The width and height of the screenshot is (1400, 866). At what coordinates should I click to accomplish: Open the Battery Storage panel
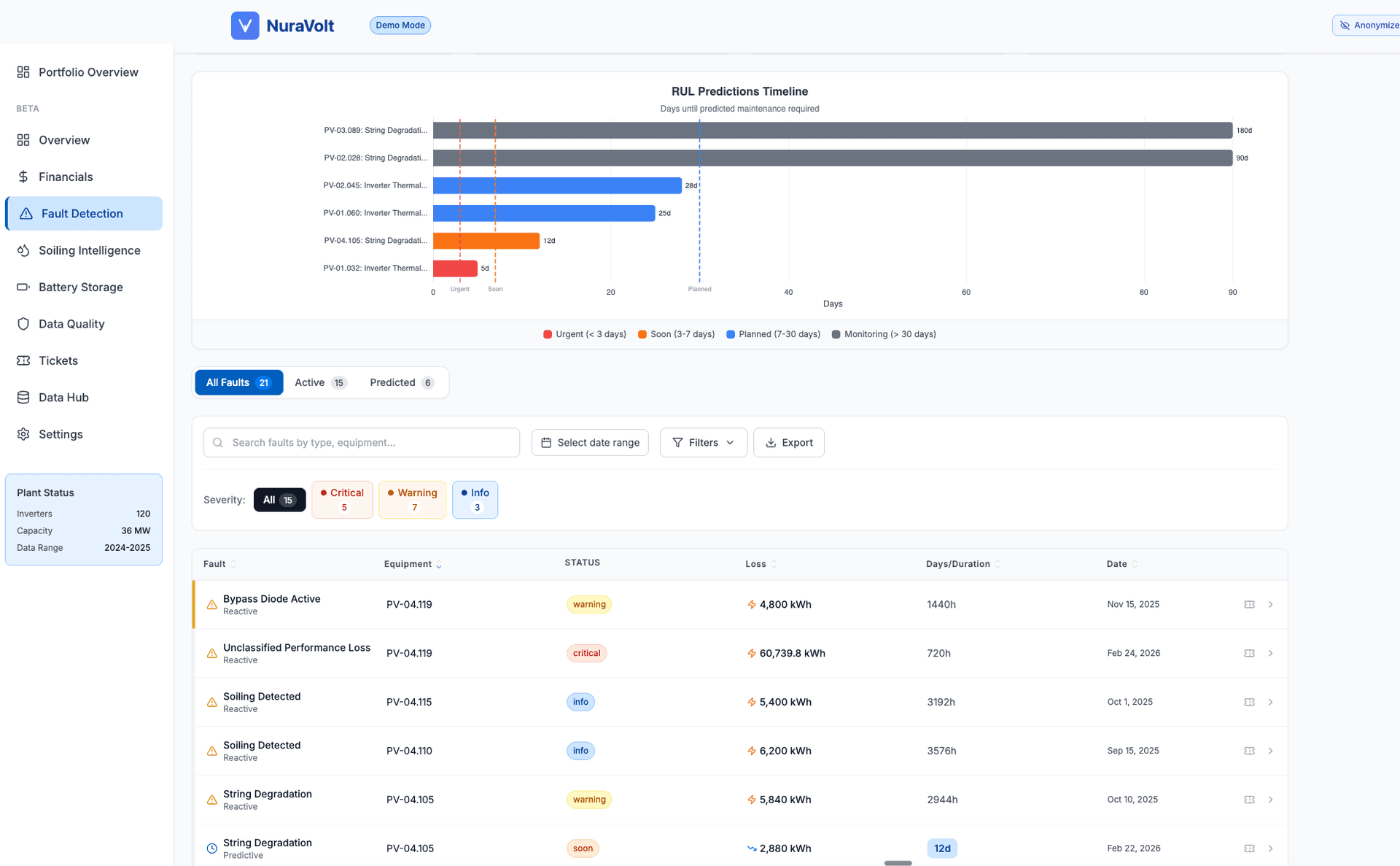[x=80, y=287]
